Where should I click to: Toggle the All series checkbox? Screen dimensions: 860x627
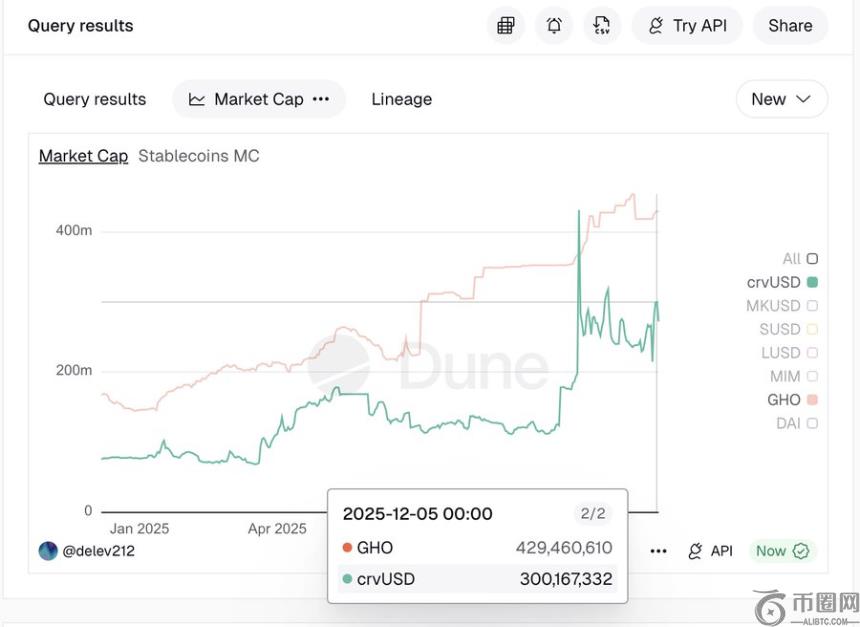point(812,259)
